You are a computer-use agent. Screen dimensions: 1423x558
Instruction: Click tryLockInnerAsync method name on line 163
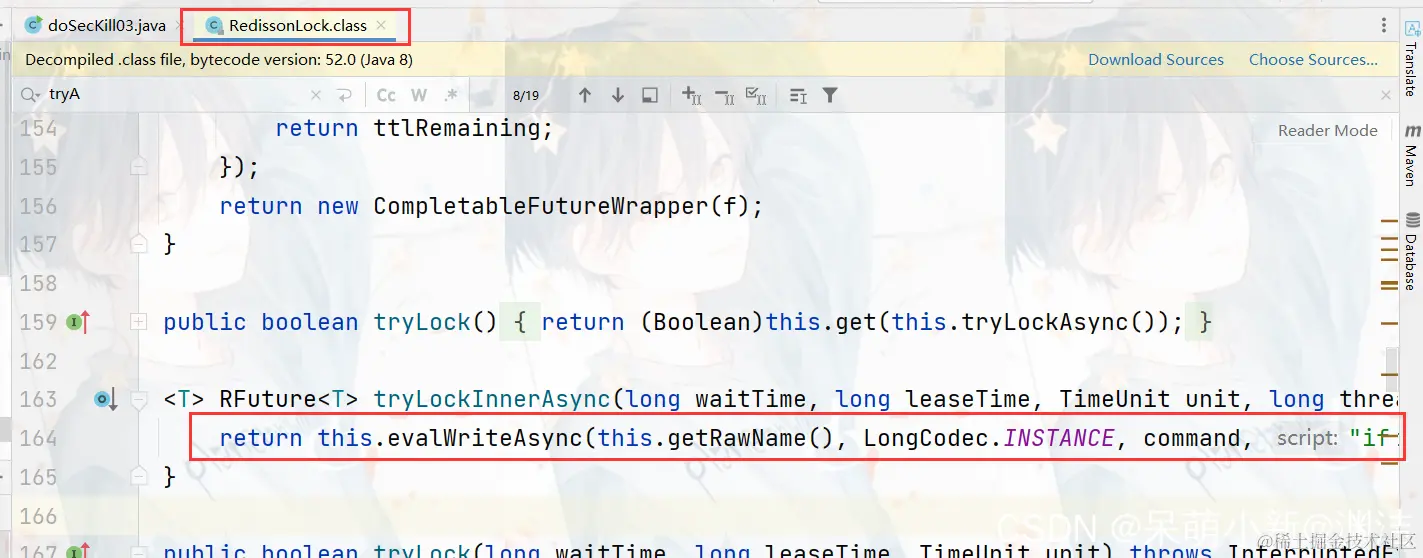point(491,399)
